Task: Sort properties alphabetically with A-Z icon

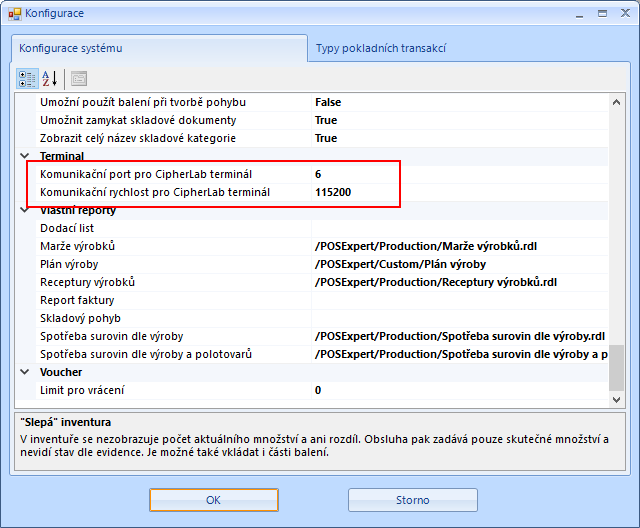Action: pyautogui.click(x=50, y=79)
